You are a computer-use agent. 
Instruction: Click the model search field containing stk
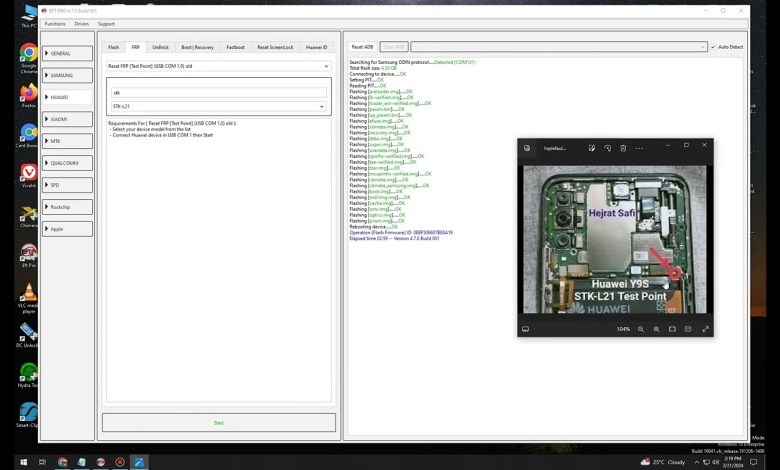[x=219, y=93]
